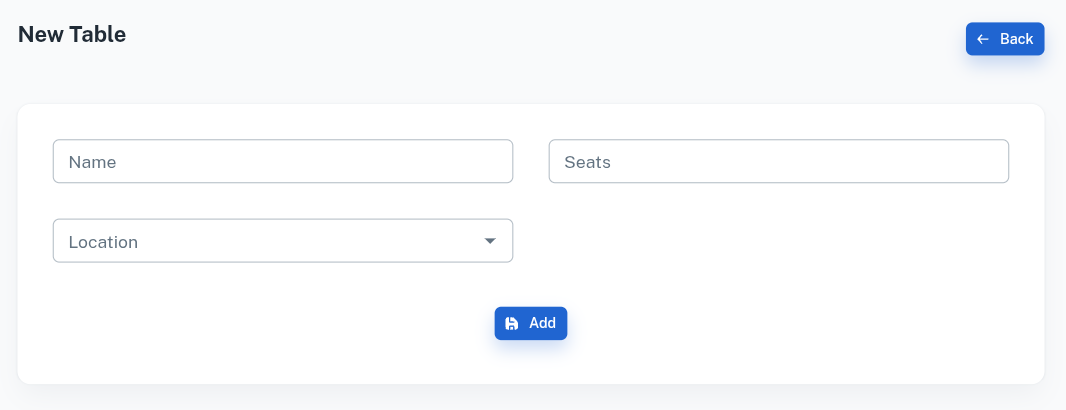Click the caret arrow in Location field
The image size is (1066, 410).
(490, 241)
